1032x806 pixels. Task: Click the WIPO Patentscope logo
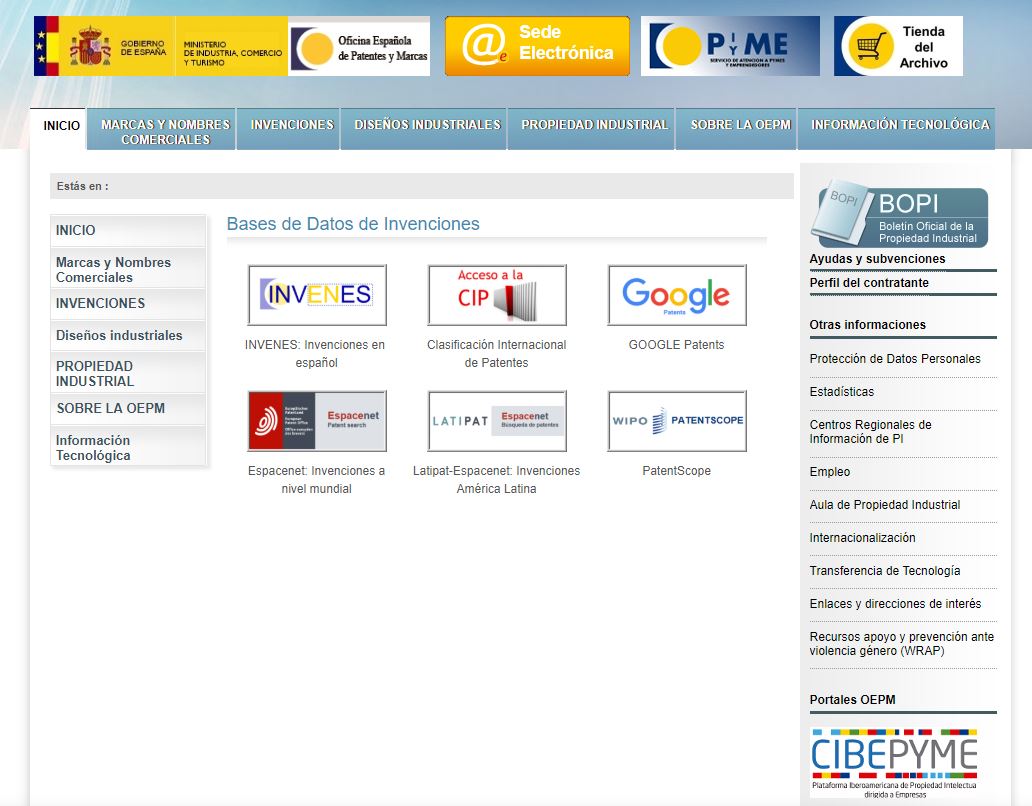[x=677, y=421]
